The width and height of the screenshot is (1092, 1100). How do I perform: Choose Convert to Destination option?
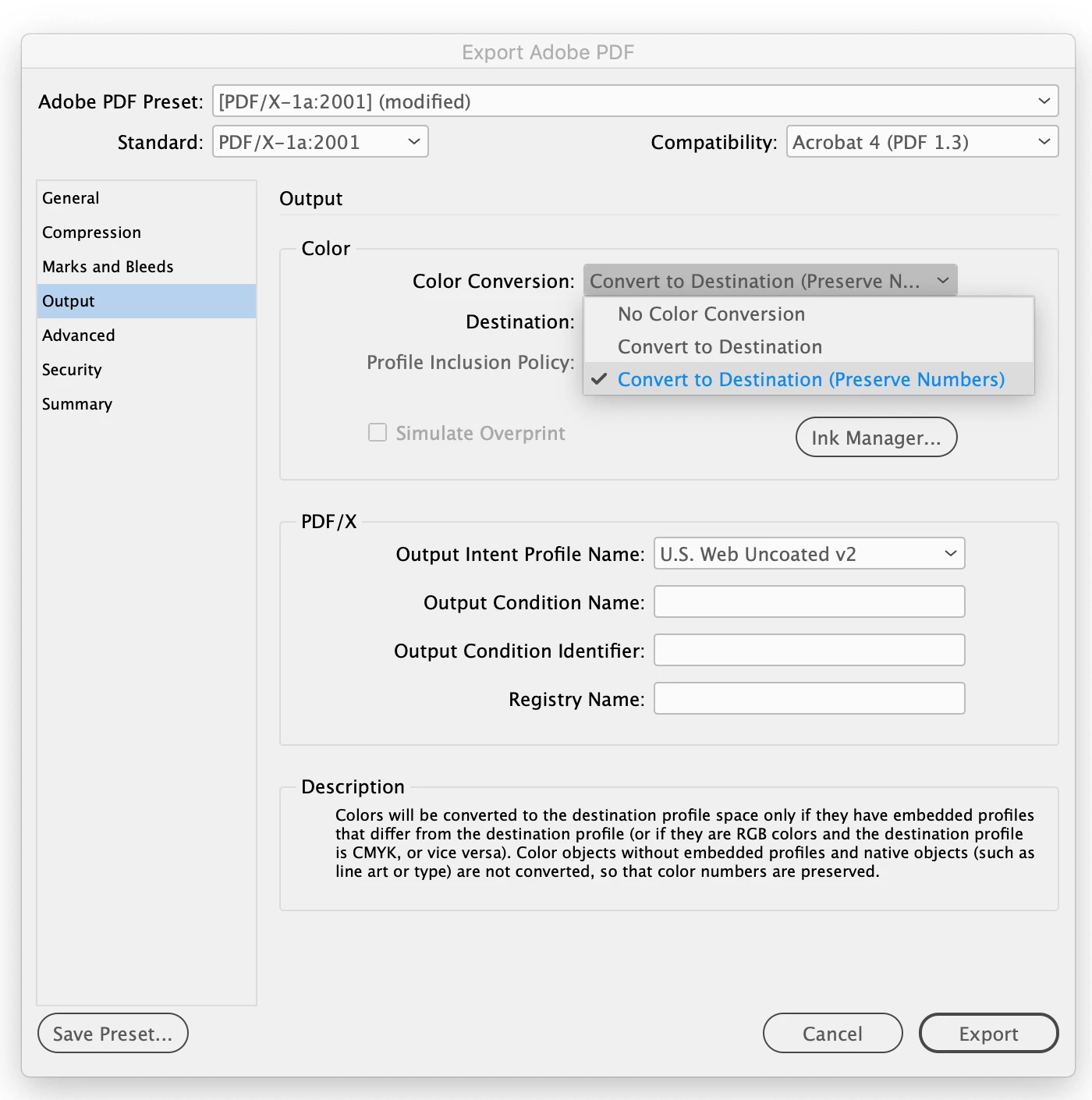click(809, 347)
